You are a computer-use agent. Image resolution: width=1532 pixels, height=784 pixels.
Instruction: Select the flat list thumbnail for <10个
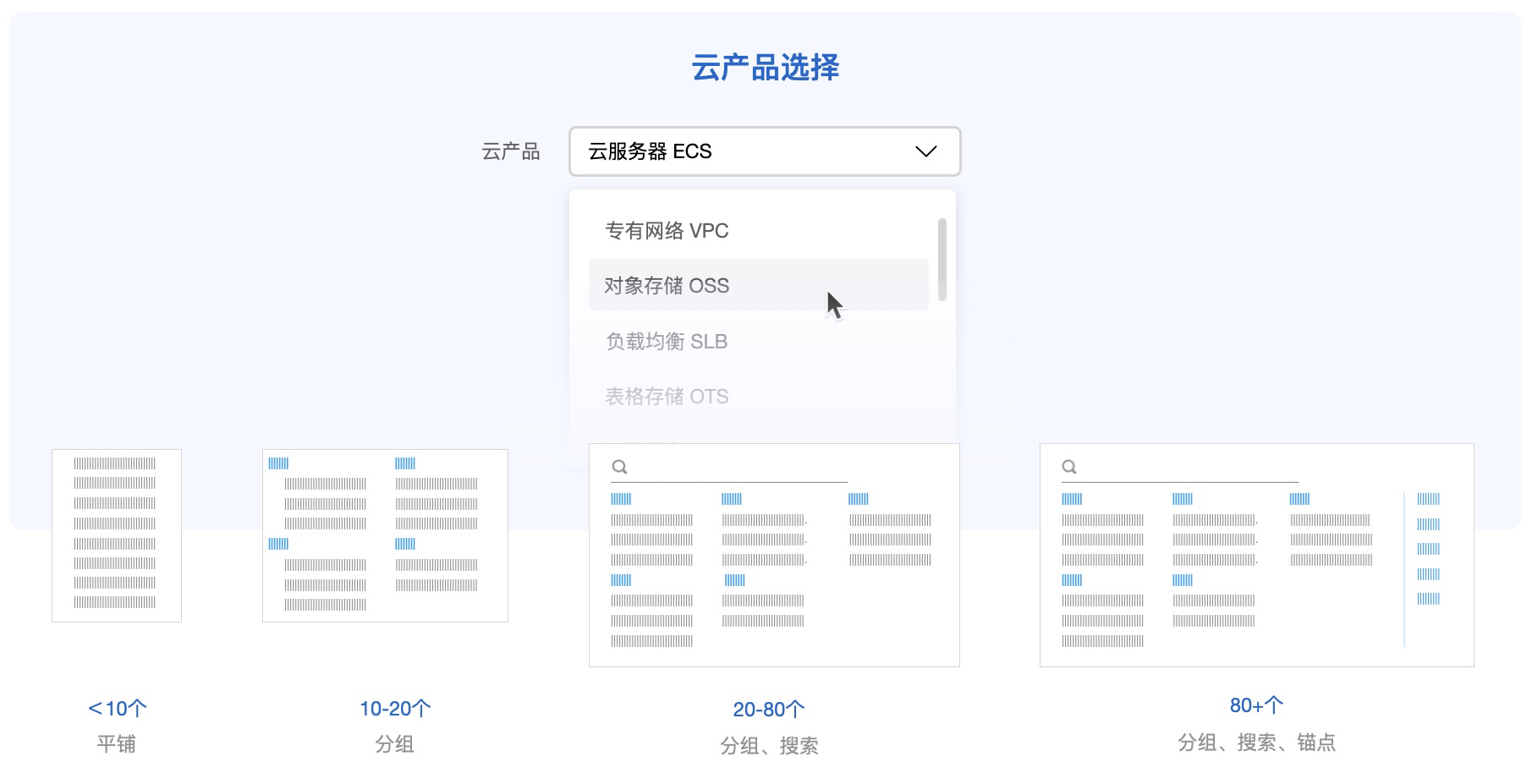point(117,535)
